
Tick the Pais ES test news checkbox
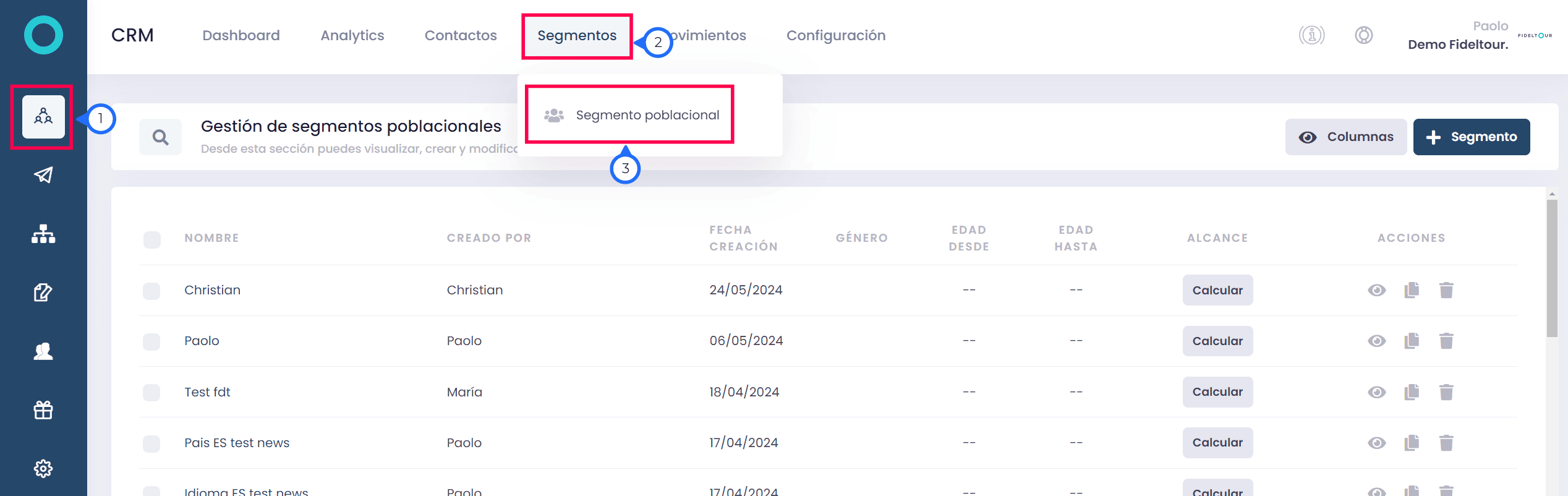151,443
